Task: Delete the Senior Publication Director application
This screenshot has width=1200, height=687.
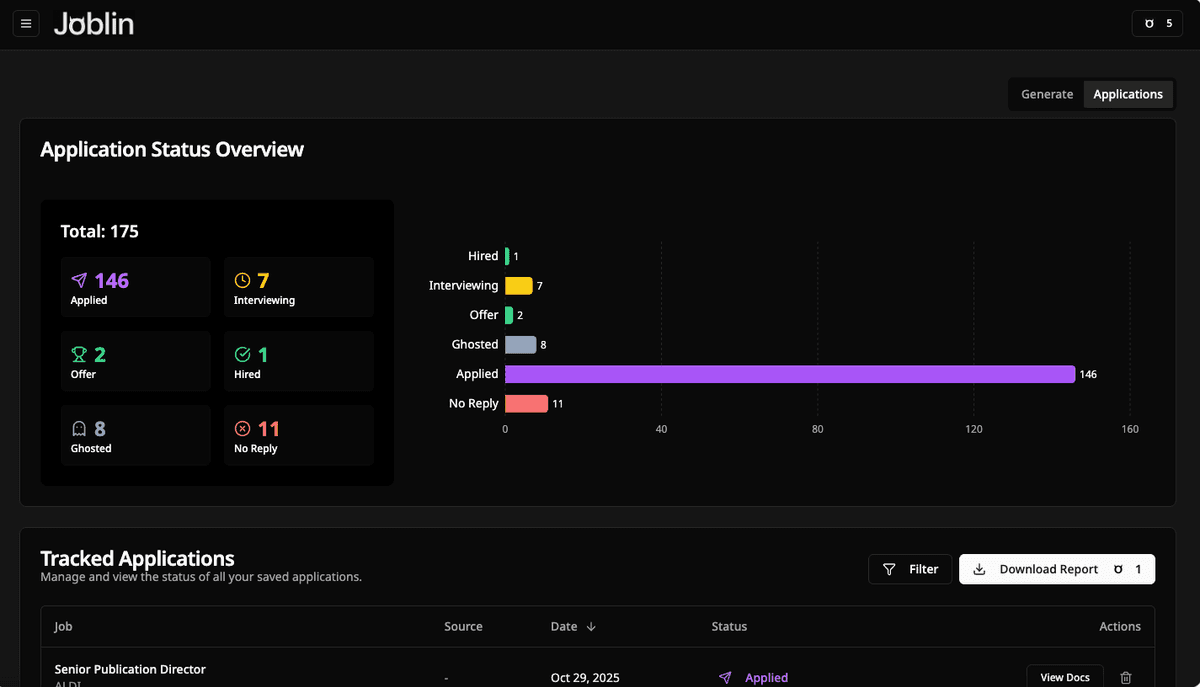Action: [1126, 677]
